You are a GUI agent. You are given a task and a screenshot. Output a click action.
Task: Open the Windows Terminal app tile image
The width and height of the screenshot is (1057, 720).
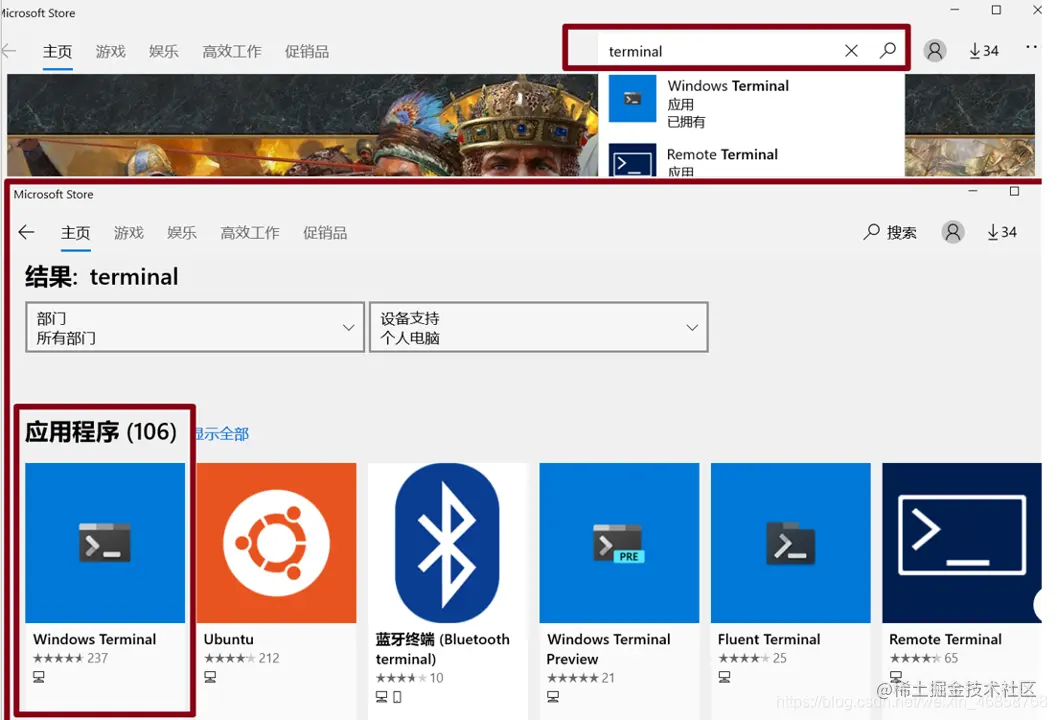point(105,543)
